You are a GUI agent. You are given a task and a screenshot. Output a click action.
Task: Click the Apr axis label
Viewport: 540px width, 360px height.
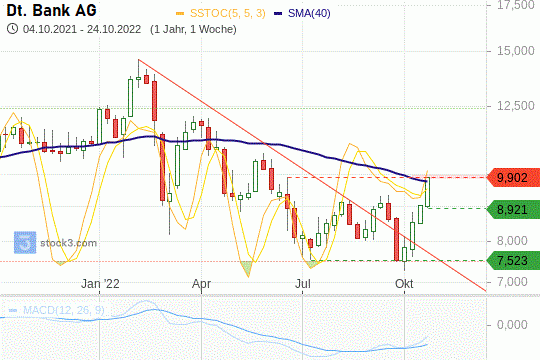point(201,284)
